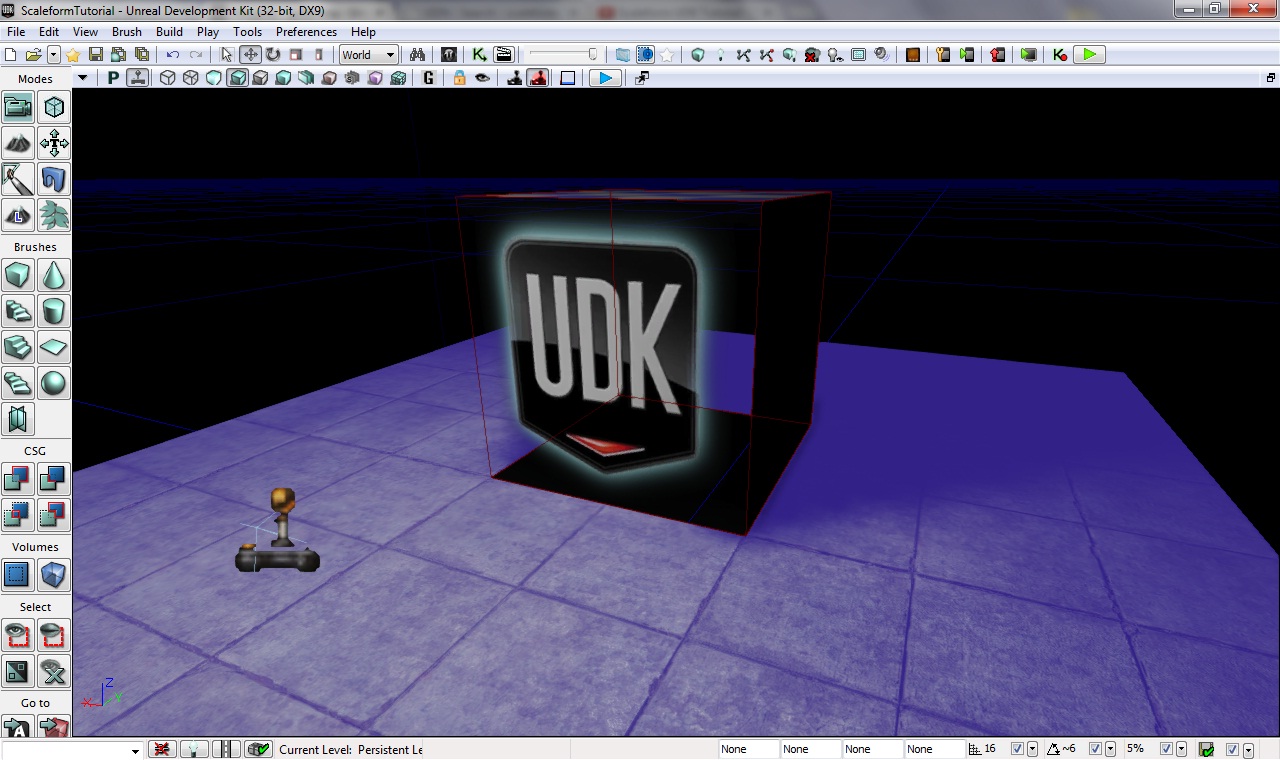Click the CSG Subtract button

pos(54,479)
